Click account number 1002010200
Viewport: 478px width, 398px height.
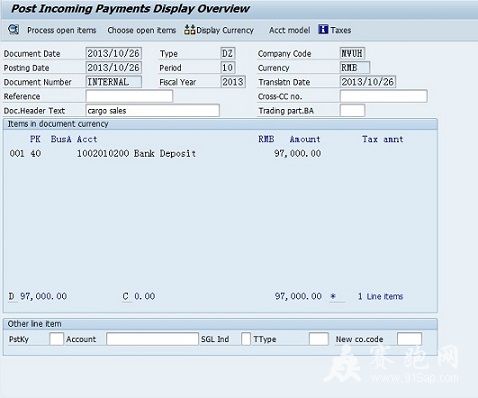[103, 154]
